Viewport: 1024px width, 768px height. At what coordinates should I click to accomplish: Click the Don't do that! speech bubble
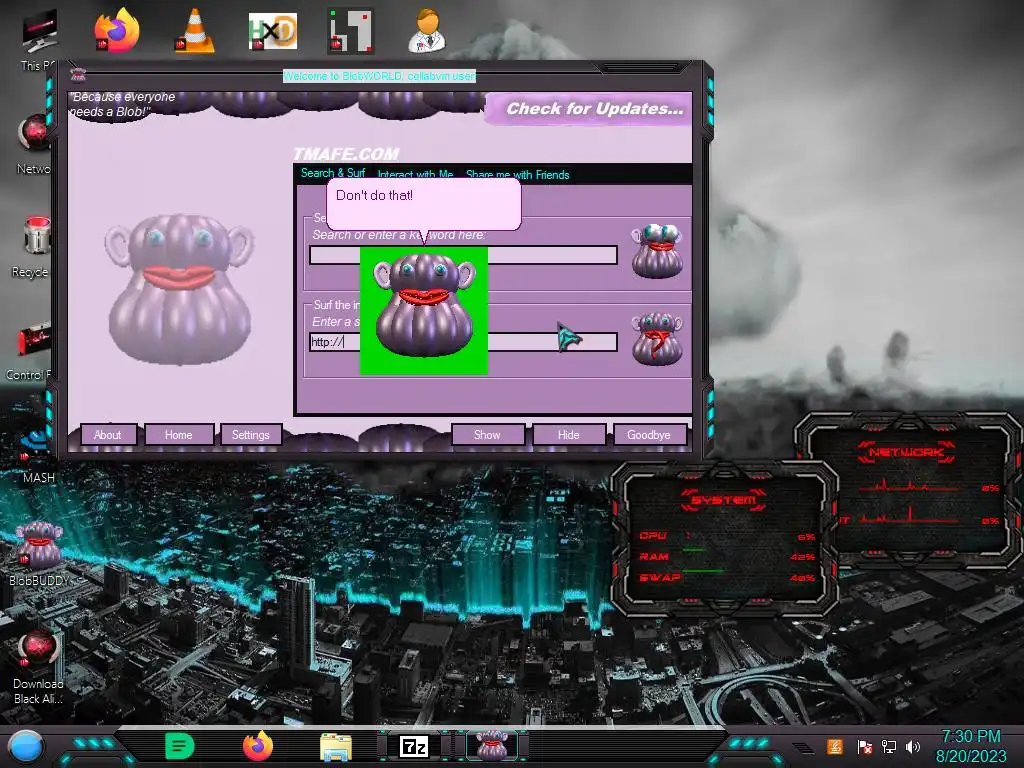coord(424,204)
